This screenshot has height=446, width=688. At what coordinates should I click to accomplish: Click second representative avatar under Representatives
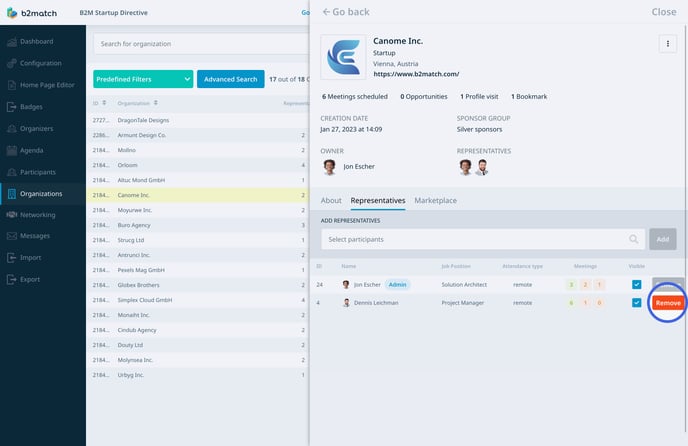click(482, 167)
